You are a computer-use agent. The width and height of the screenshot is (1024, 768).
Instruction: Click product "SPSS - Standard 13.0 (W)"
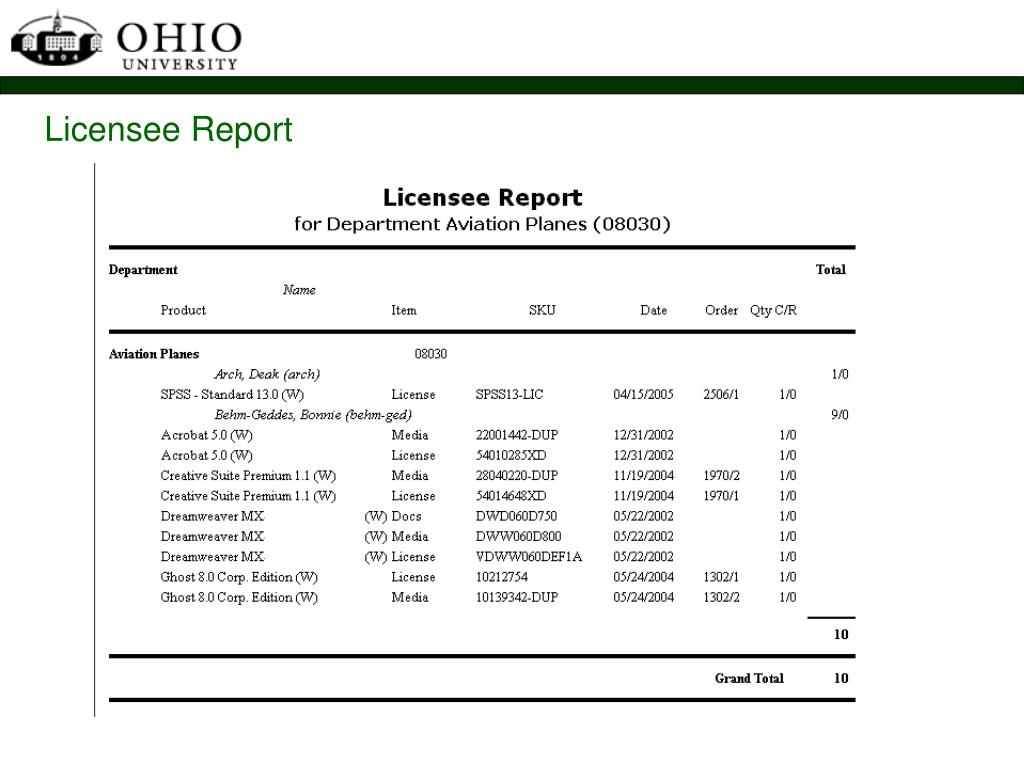click(232, 394)
